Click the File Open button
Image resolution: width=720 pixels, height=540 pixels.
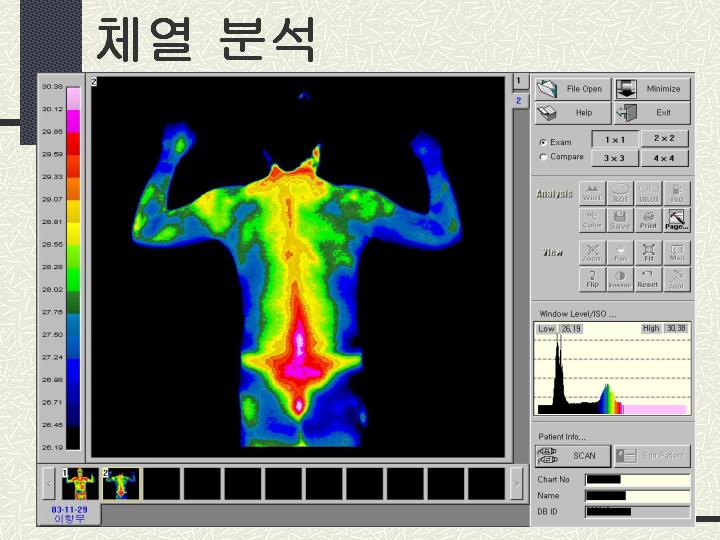(573, 89)
